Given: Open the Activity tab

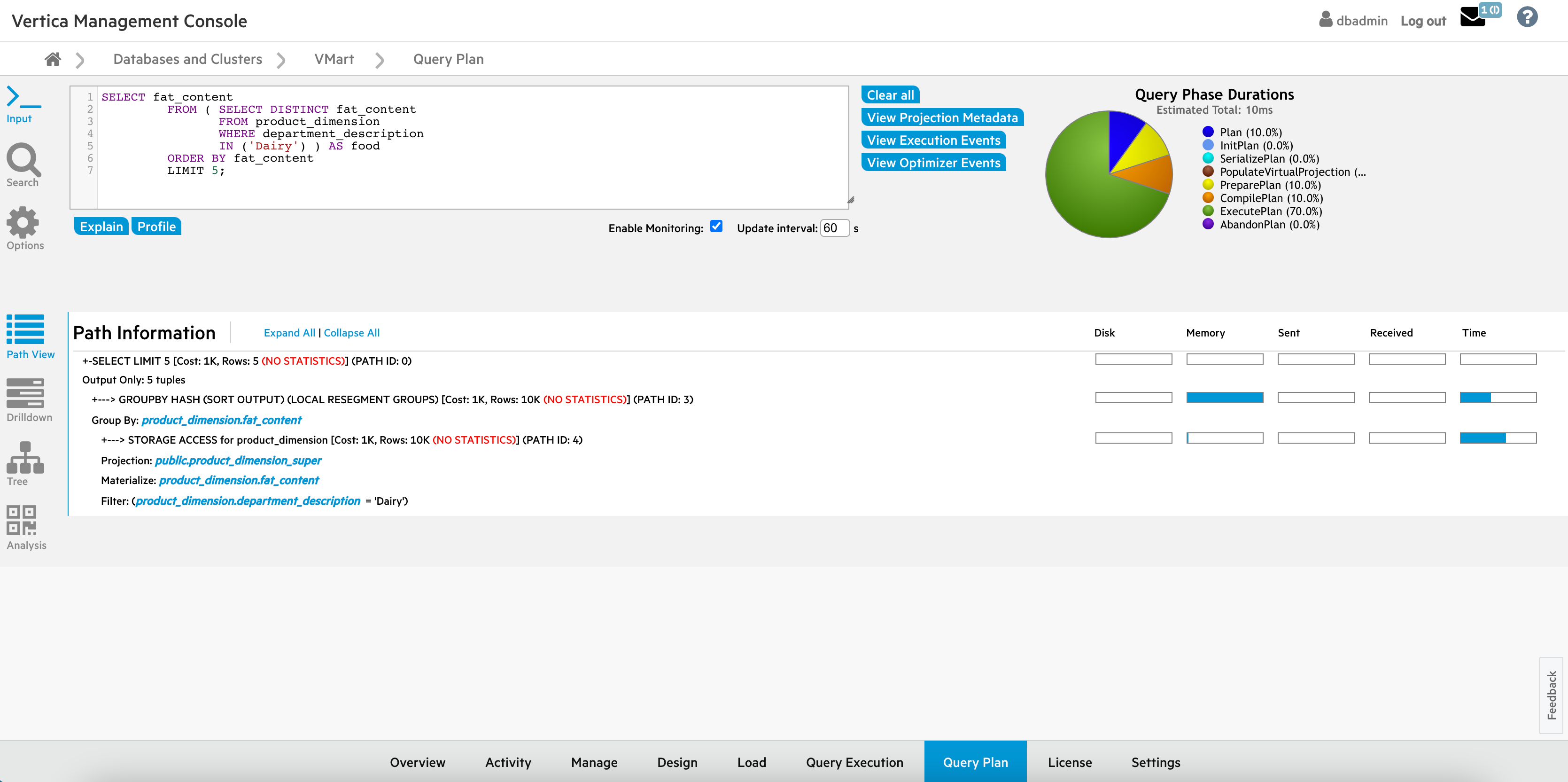Looking at the screenshot, I should [508, 762].
